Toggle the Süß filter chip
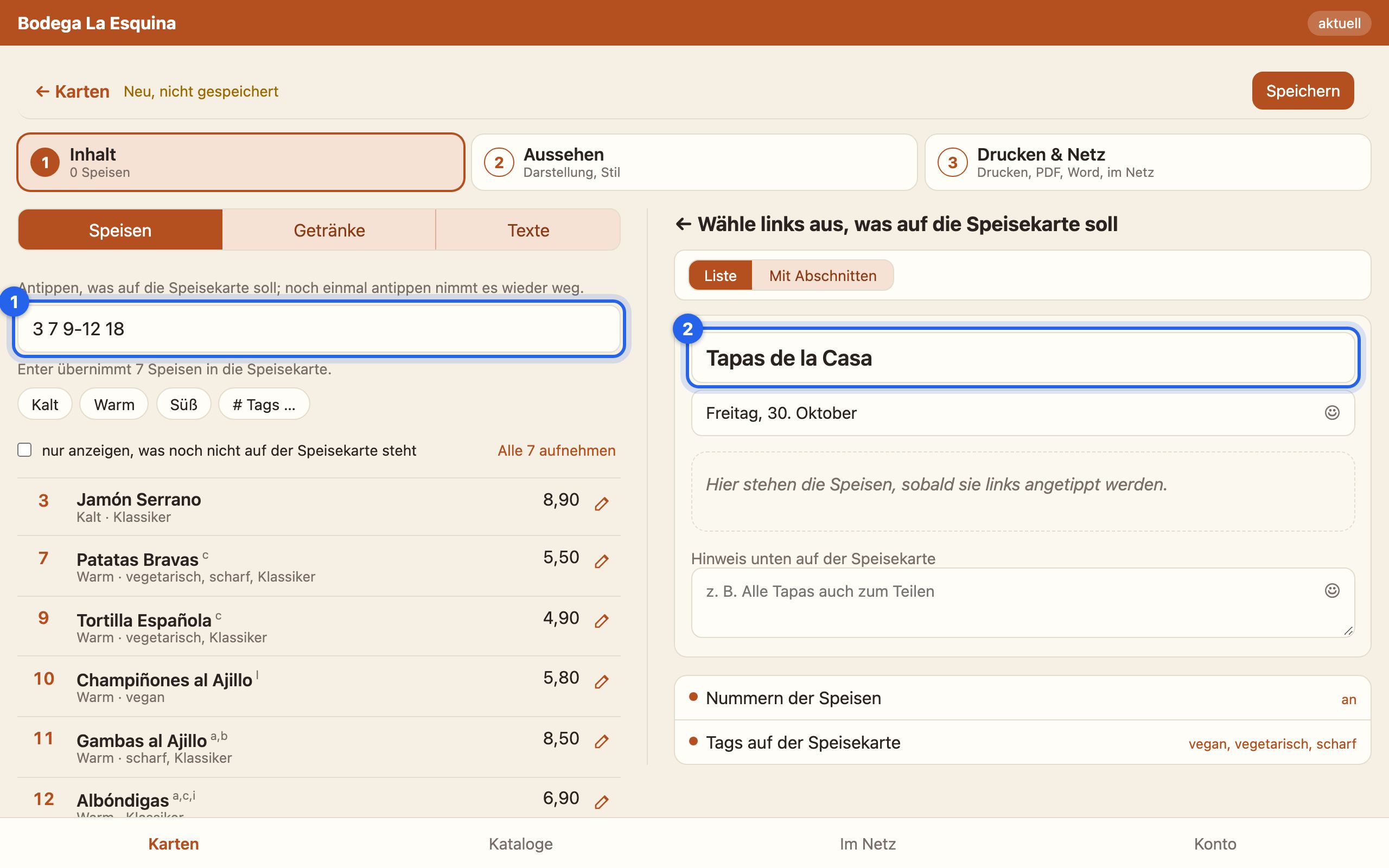The height and width of the screenshot is (868, 1389). click(x=184, y=404)
